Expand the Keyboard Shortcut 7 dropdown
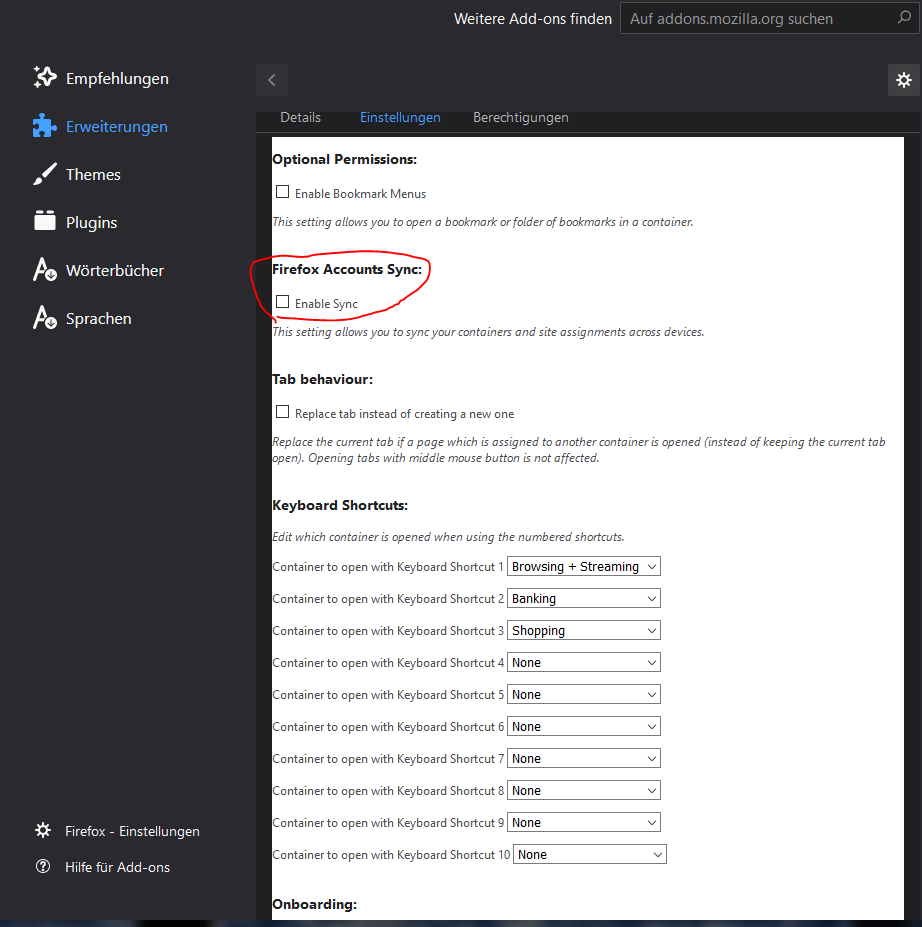The image size is (922, 927). point(584,758)
